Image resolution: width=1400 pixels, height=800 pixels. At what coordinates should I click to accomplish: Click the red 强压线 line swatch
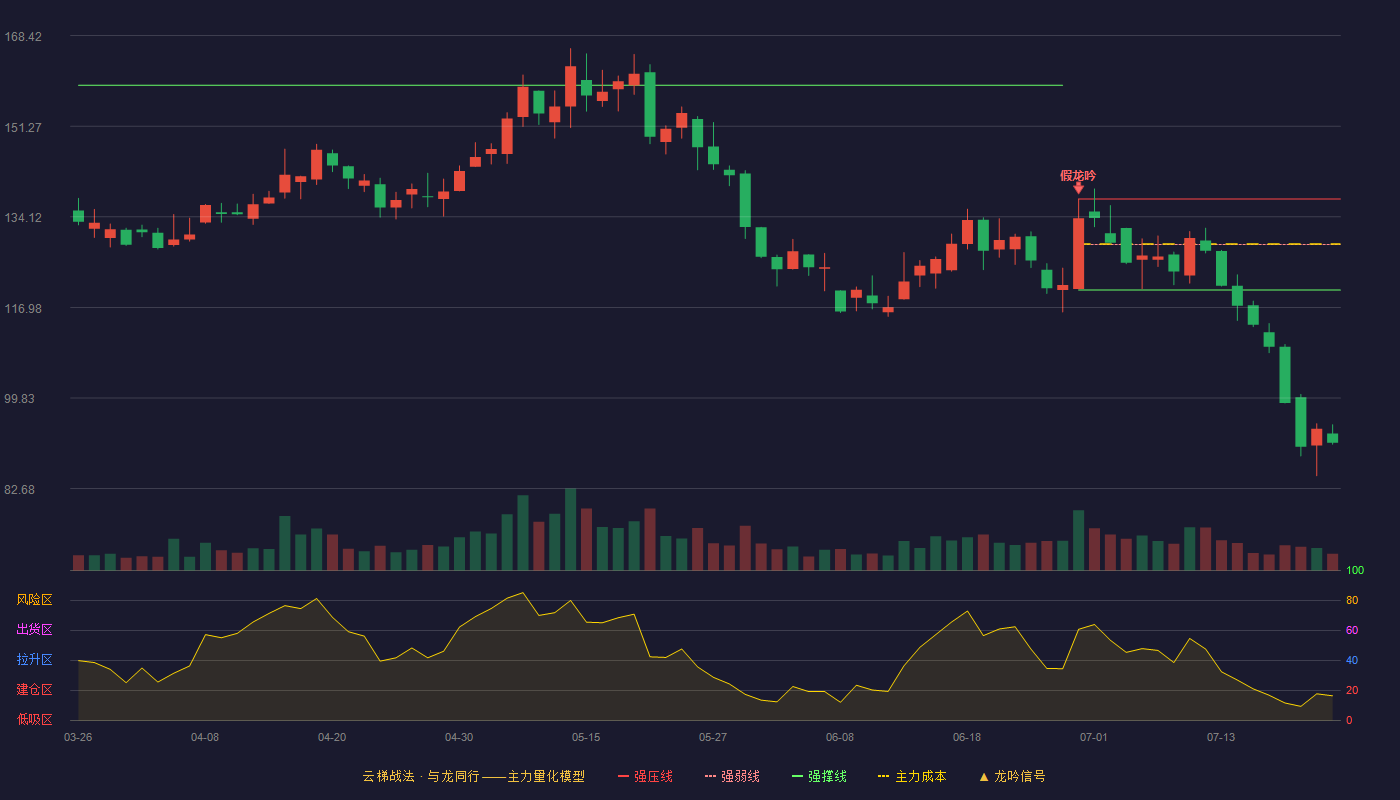point(624,776)
